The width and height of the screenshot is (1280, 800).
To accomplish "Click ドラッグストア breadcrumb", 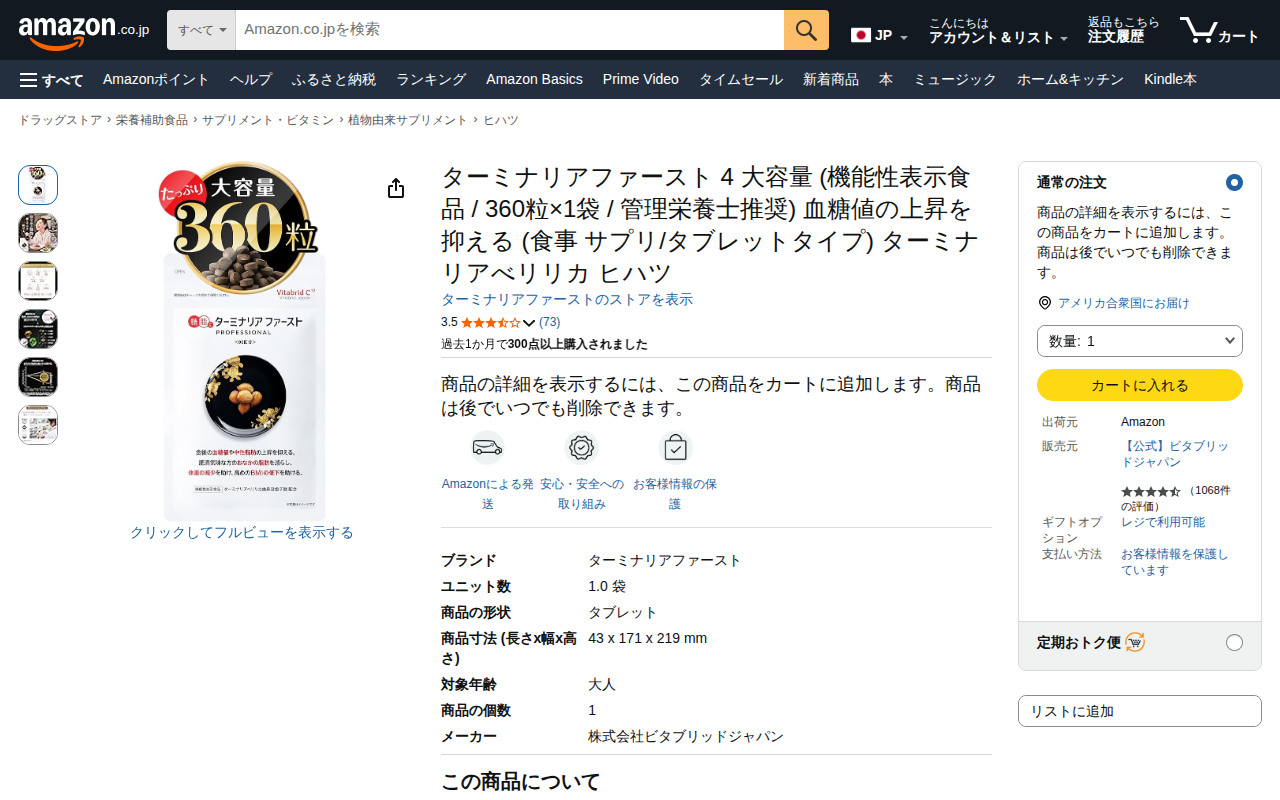I will click(x=60, y=120).
